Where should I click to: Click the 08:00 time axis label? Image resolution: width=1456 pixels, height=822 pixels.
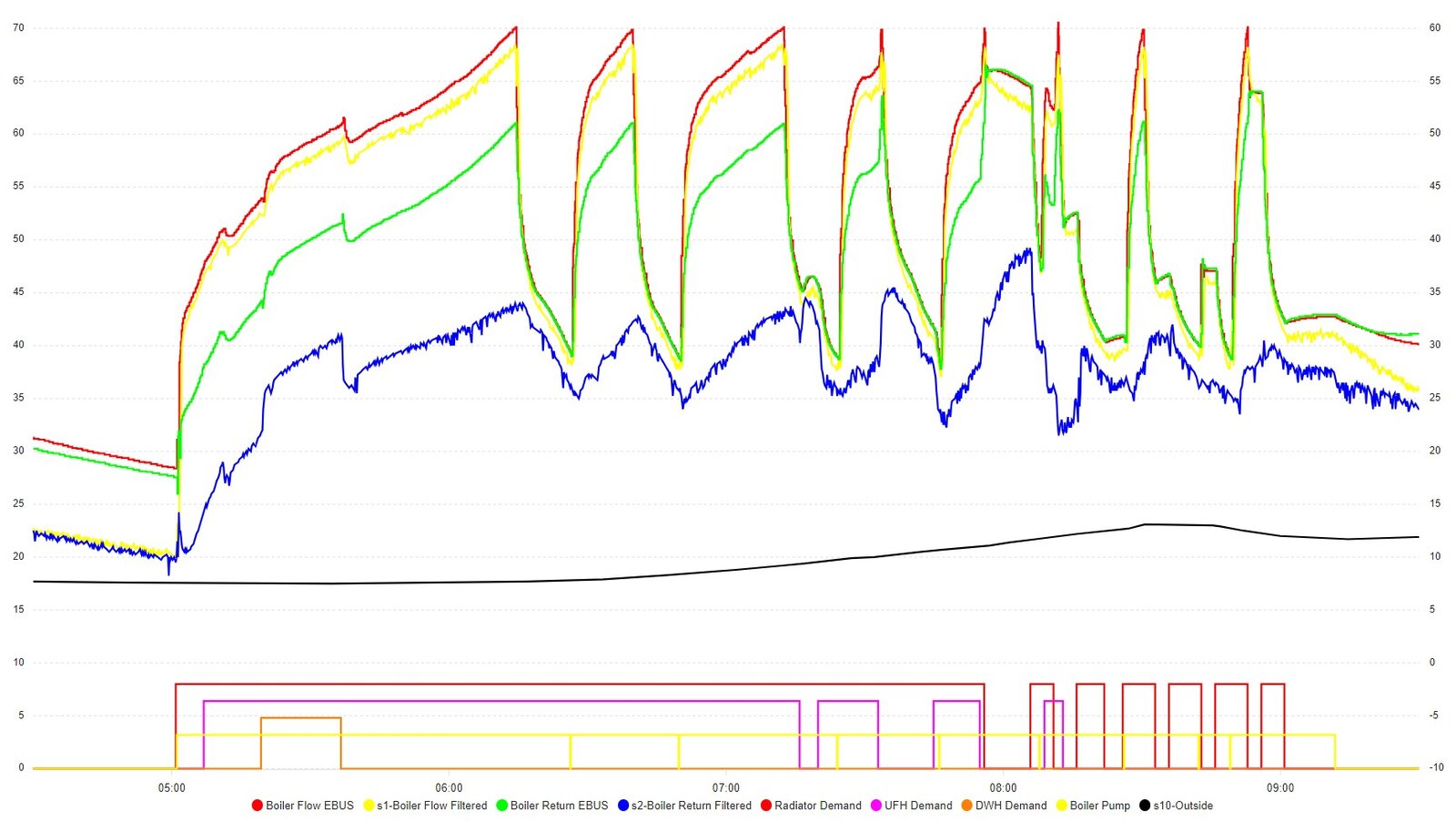pos(1002,788)
